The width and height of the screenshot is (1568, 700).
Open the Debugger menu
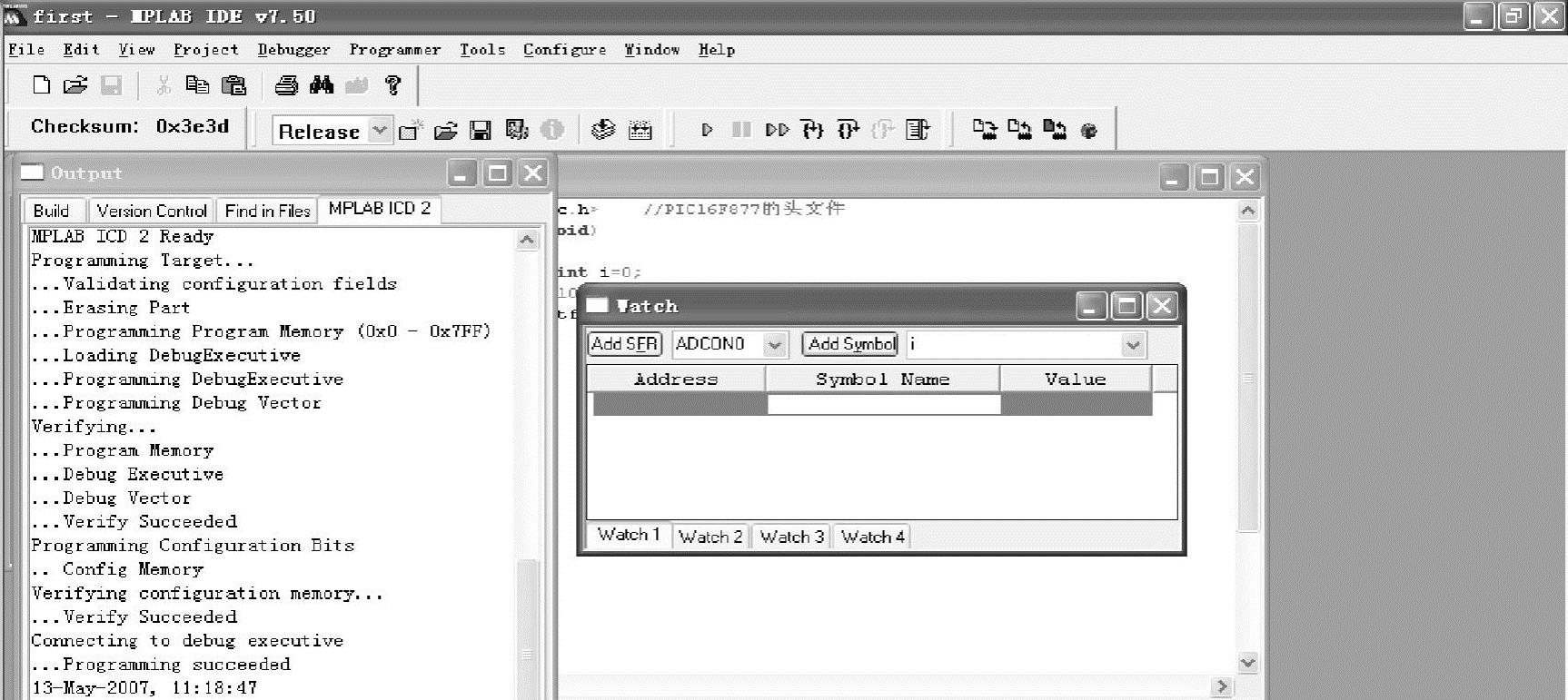(293, 50)
